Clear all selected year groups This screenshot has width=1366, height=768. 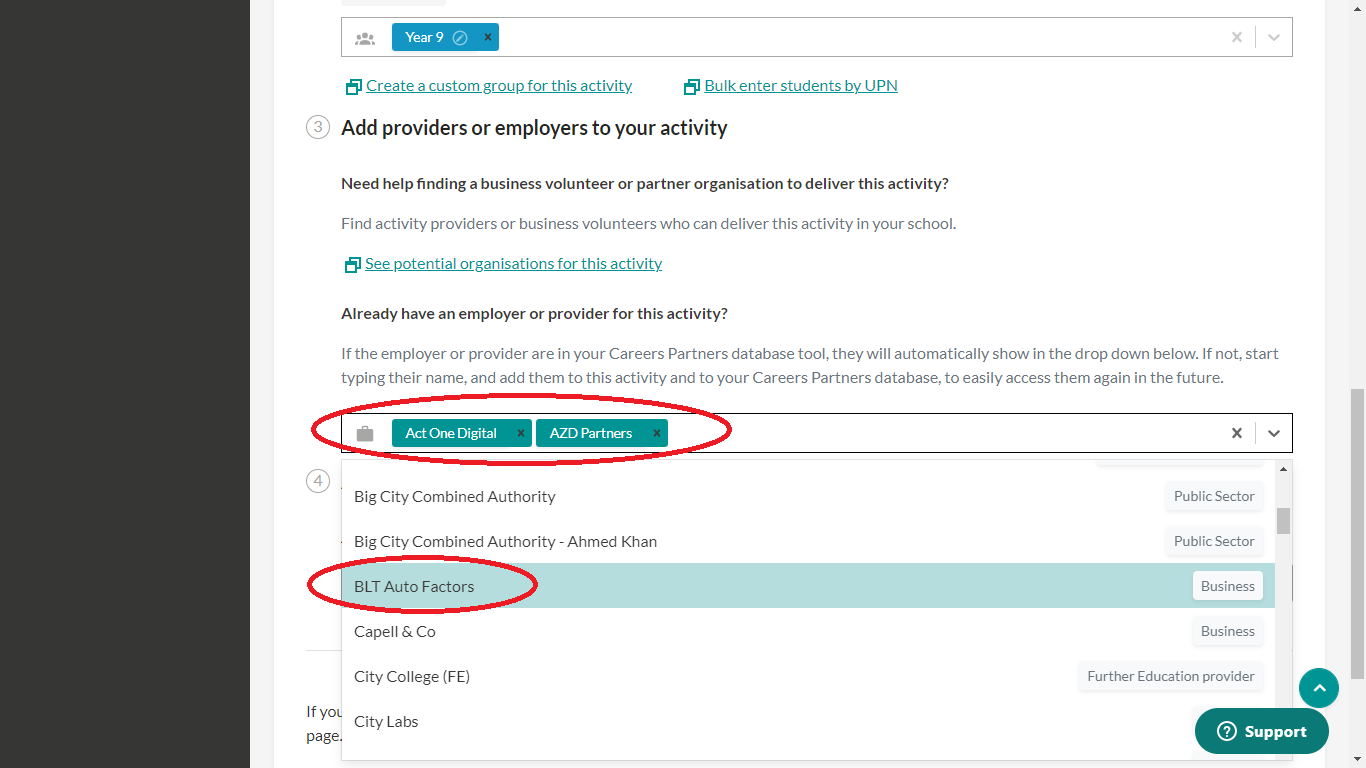1237,37
